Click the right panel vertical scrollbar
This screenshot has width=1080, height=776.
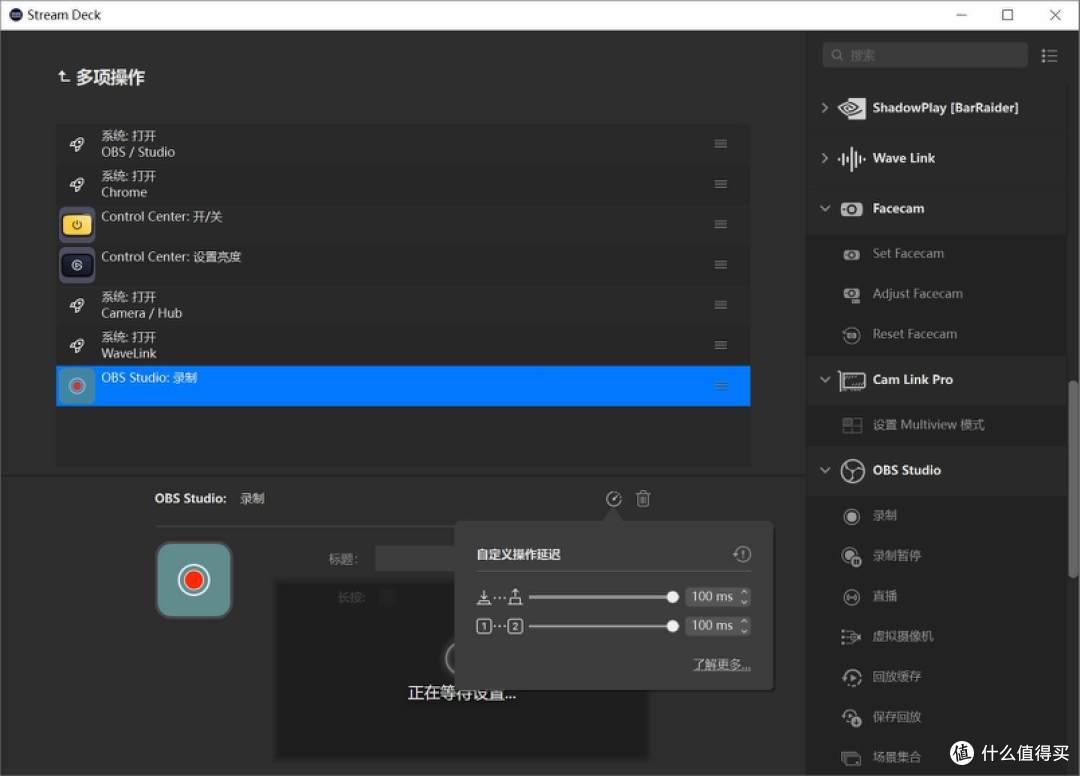pyautogui.click(x=1072, y=479)
